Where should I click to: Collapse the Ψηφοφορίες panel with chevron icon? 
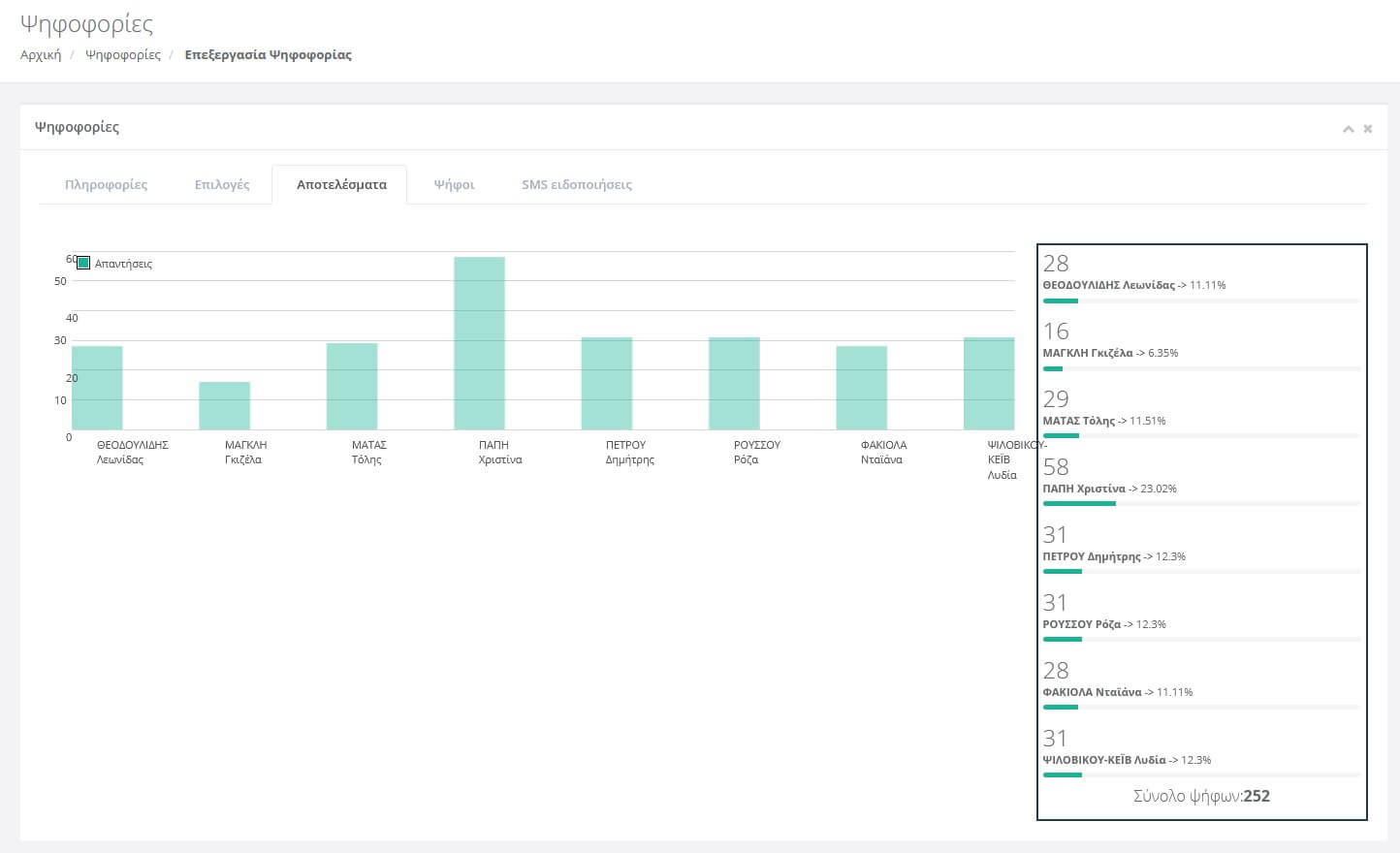[1348, 129]
